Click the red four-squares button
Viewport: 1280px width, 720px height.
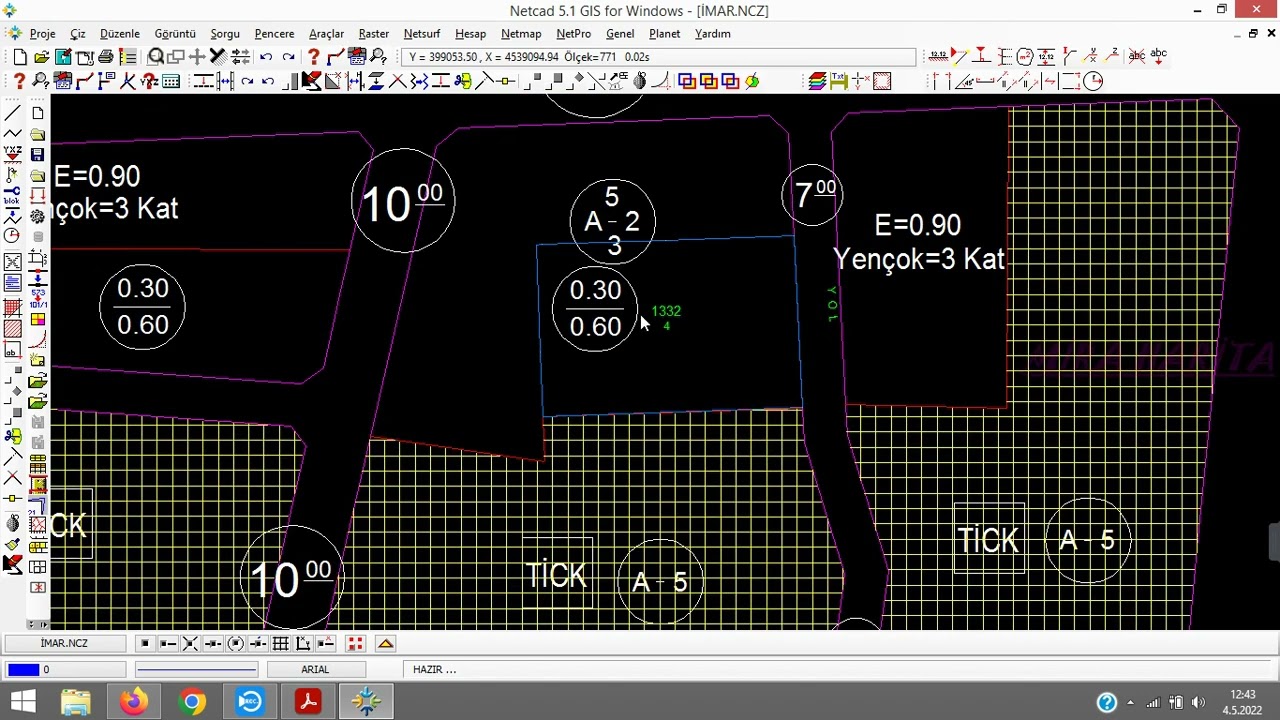coord(355,643)
